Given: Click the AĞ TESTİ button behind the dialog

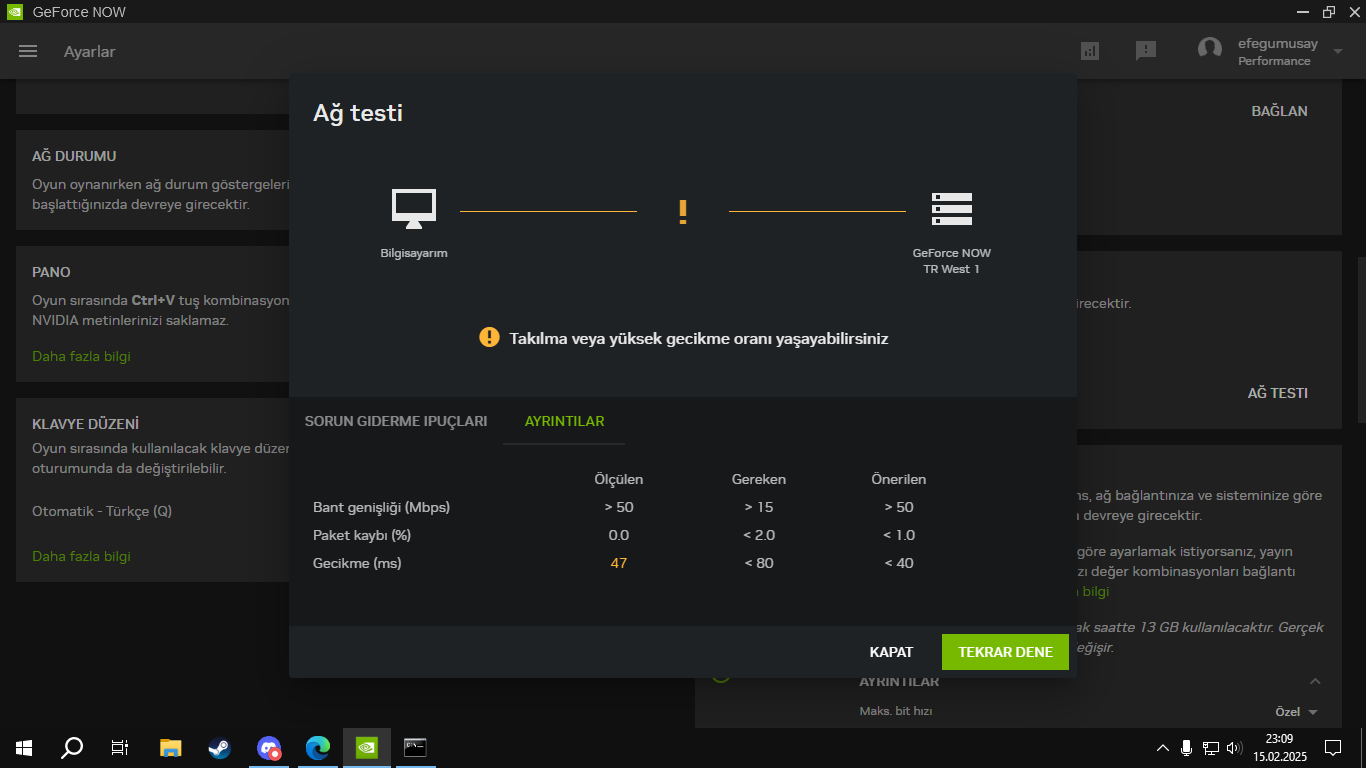Looking at the screenshot, I should click(1278, 393).
